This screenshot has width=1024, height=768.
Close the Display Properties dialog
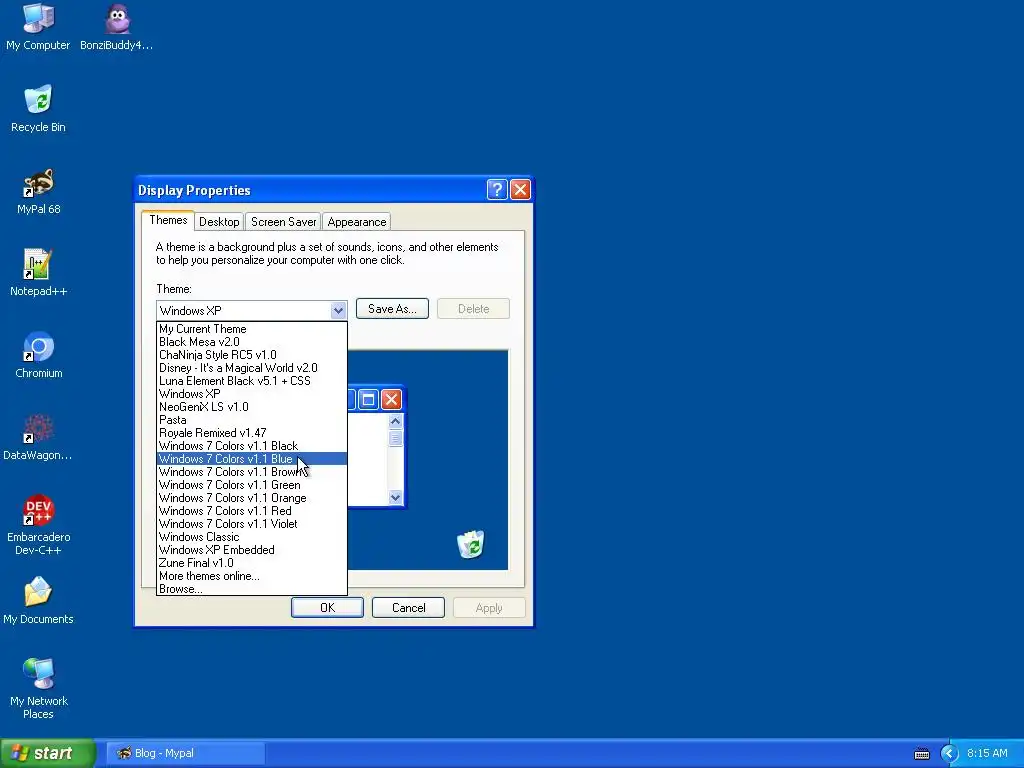520,189
